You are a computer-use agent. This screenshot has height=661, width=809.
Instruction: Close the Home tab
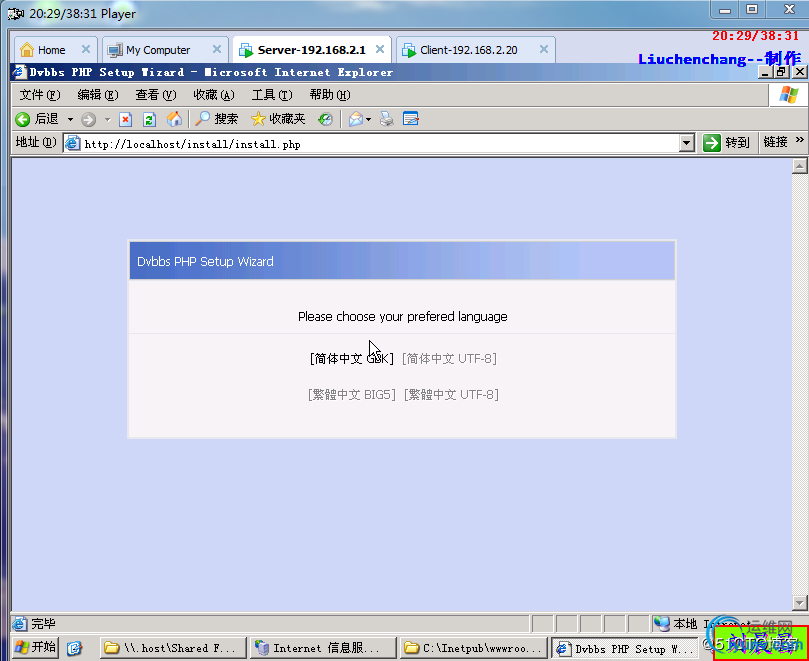pos(86,49)
